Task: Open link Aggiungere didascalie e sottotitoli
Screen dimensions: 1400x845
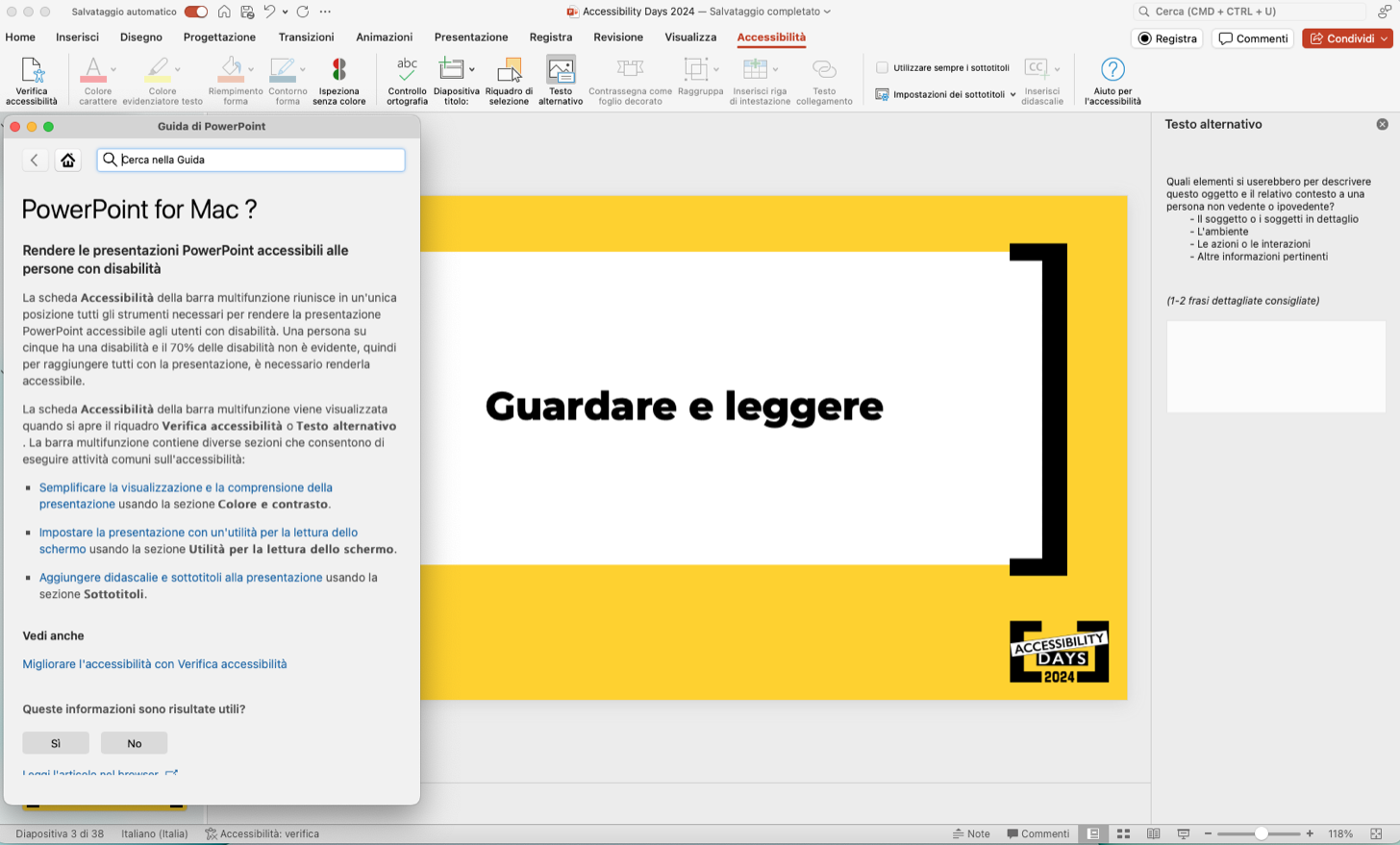Action: tap(181, 578)
